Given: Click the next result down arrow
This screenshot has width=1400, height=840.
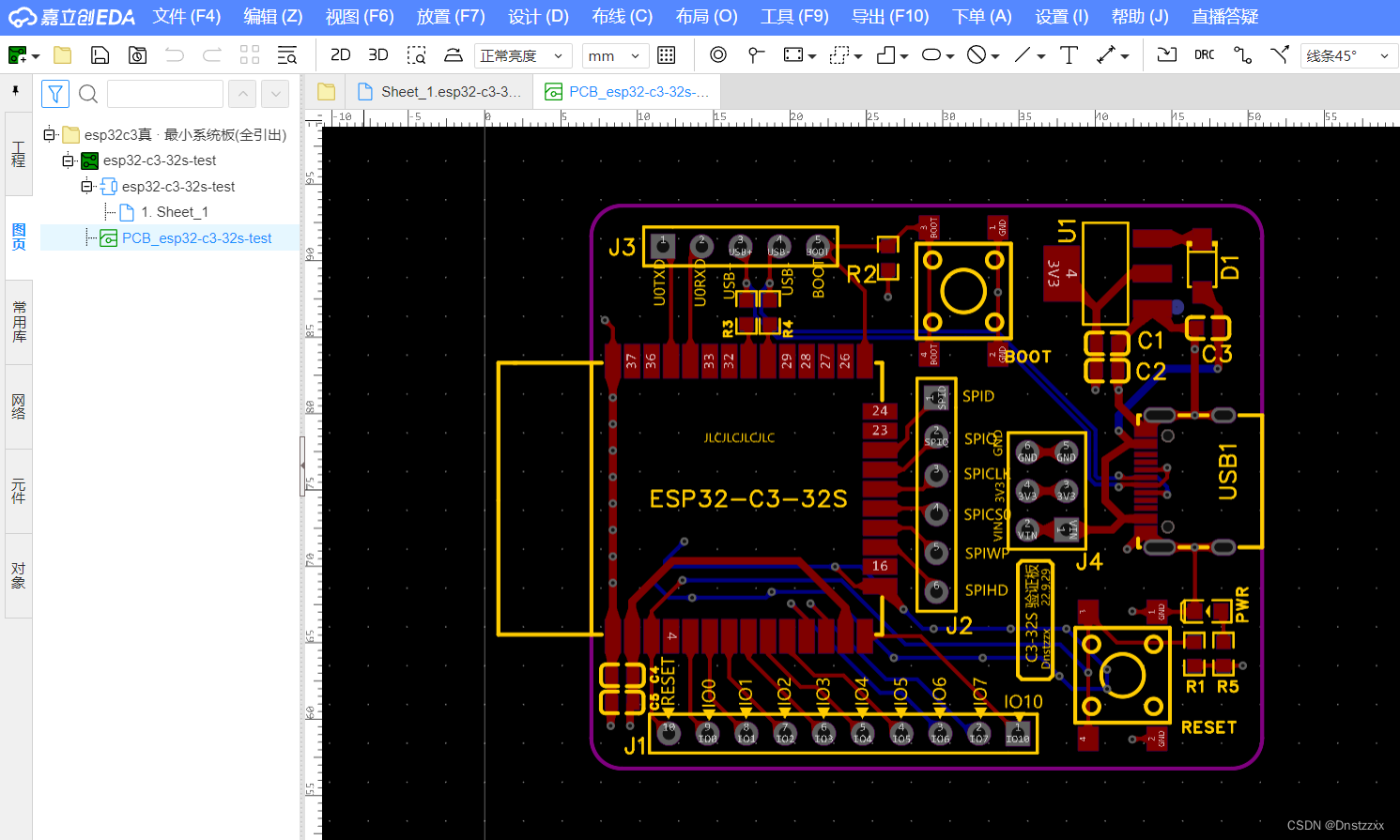Looking at the screenshot, I should 275,94.
